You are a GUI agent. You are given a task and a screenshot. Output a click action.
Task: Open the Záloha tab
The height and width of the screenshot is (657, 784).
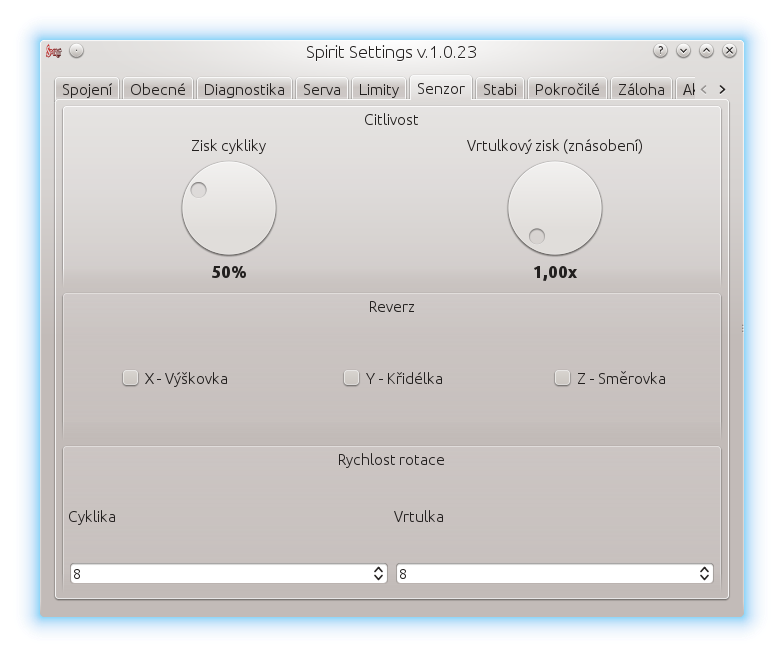pyautogui.click(x=641, y=89)
